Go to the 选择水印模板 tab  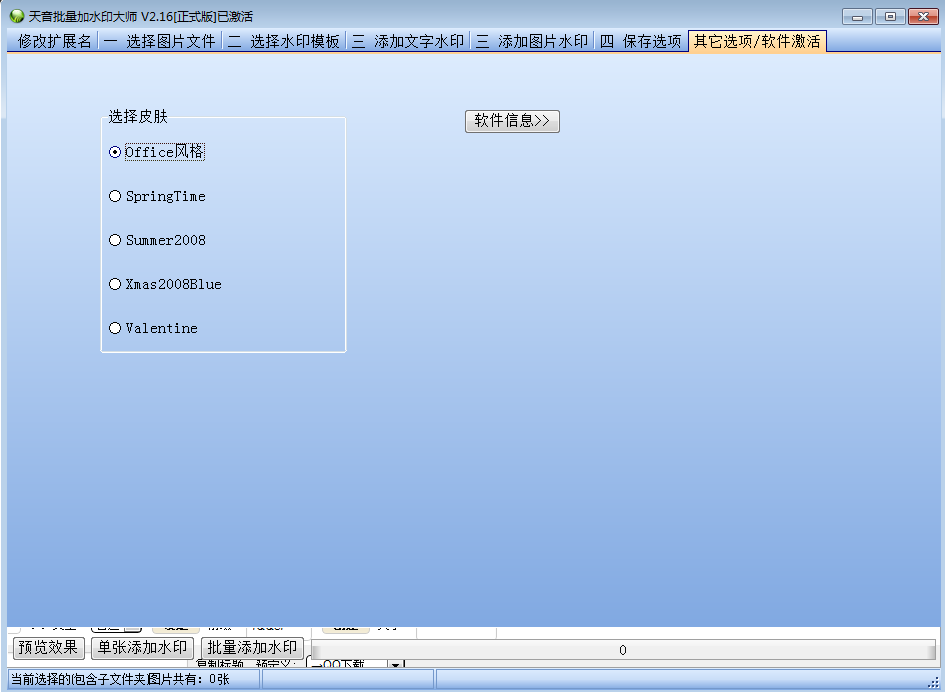point(284,41)
